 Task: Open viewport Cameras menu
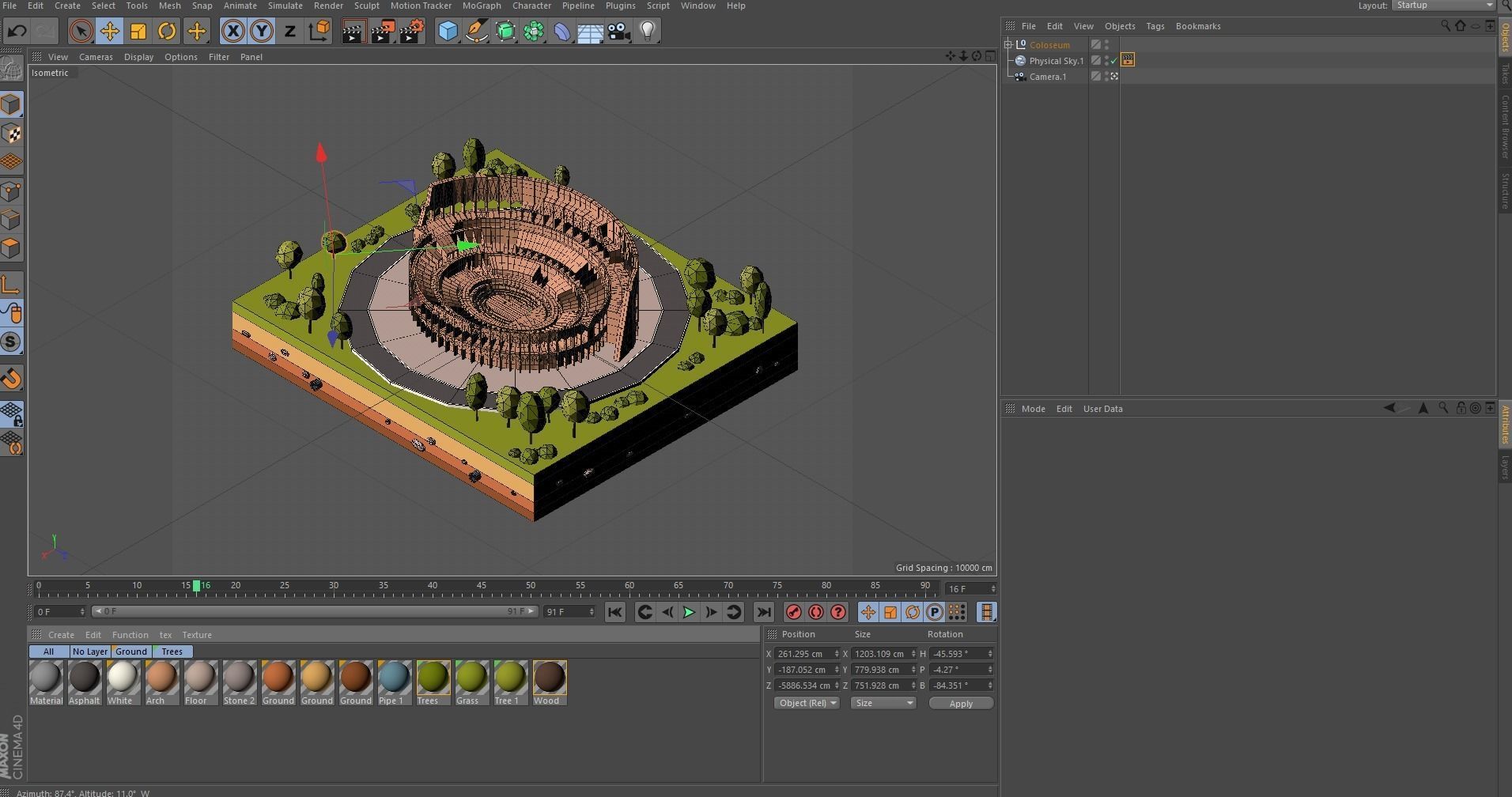[x=96, y=57]
